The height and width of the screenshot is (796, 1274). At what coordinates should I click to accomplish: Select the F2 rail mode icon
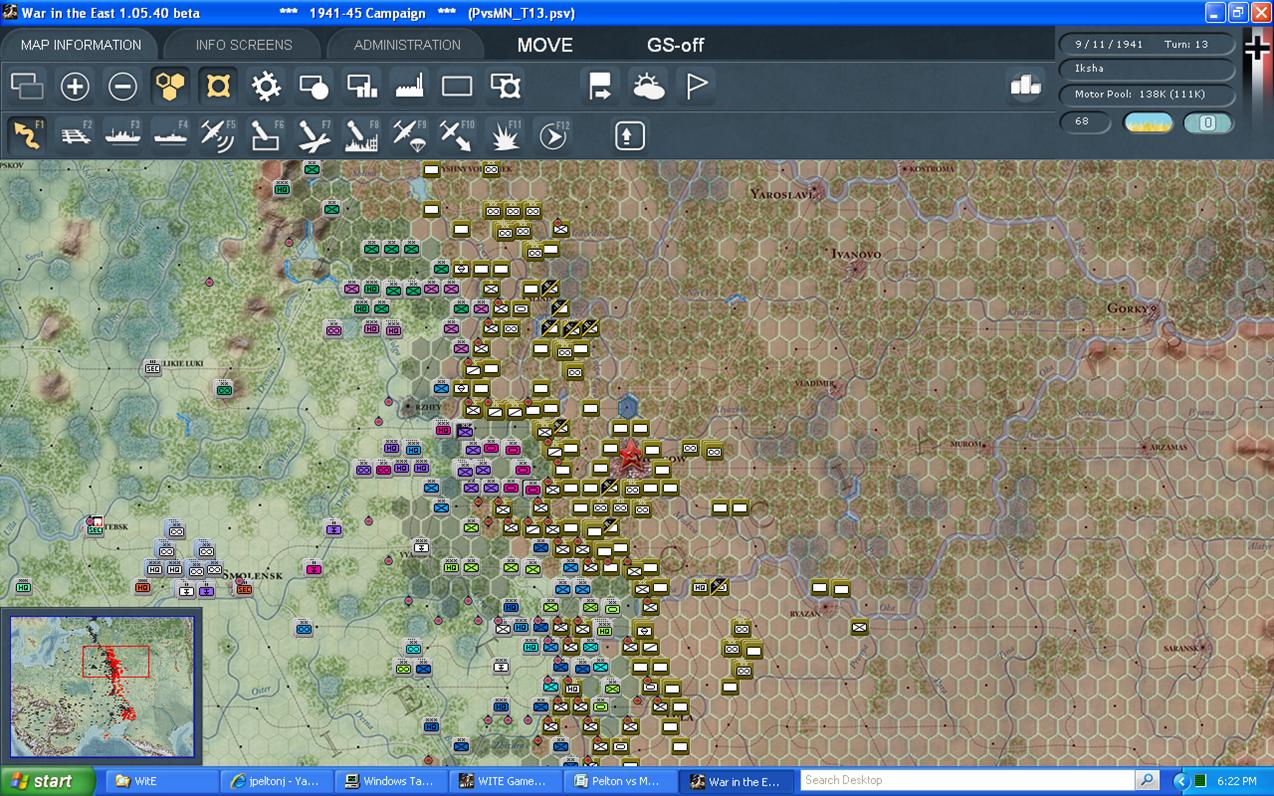tap(75, 135)
